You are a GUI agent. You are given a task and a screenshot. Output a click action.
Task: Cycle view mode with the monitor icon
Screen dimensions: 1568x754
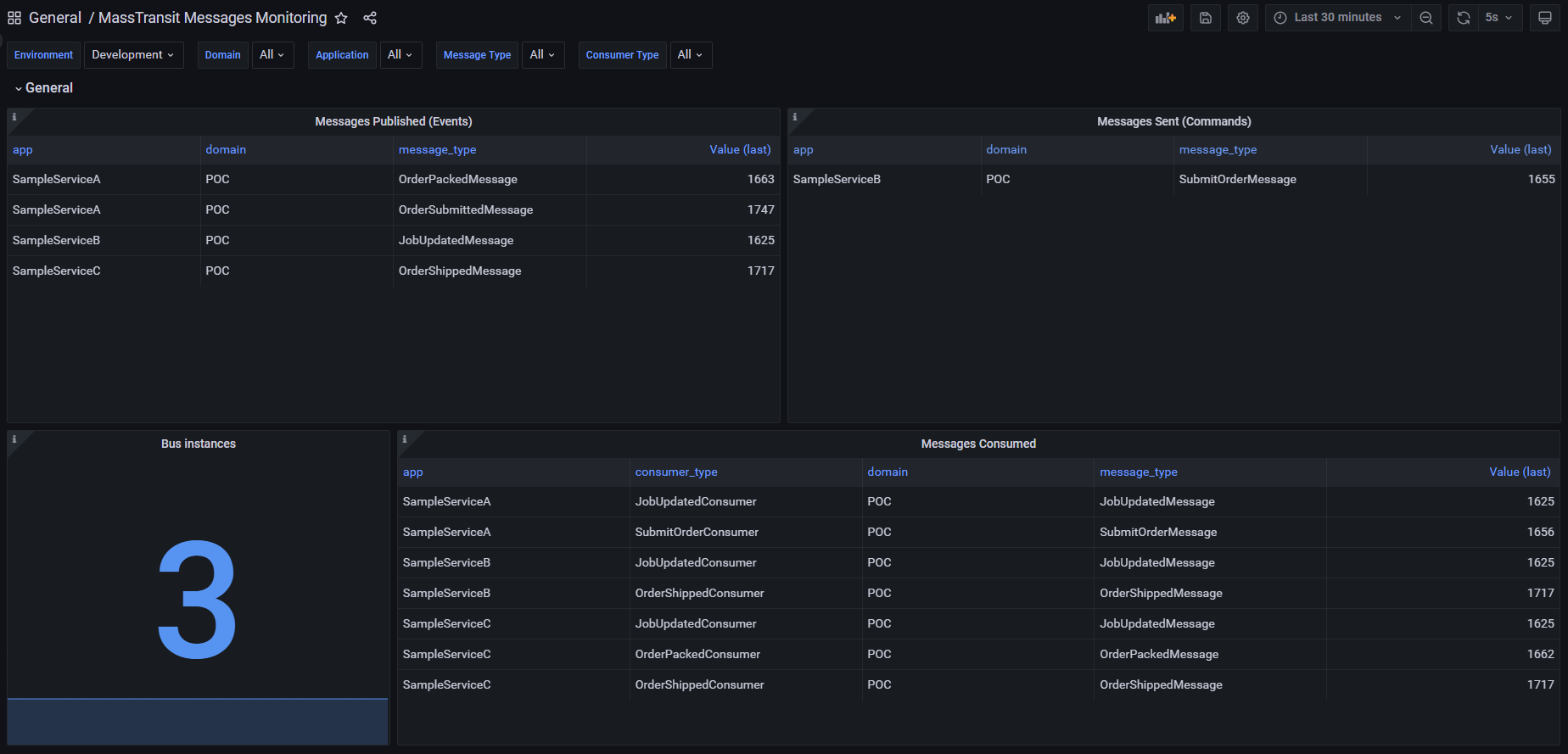[x=1545, y=18]
